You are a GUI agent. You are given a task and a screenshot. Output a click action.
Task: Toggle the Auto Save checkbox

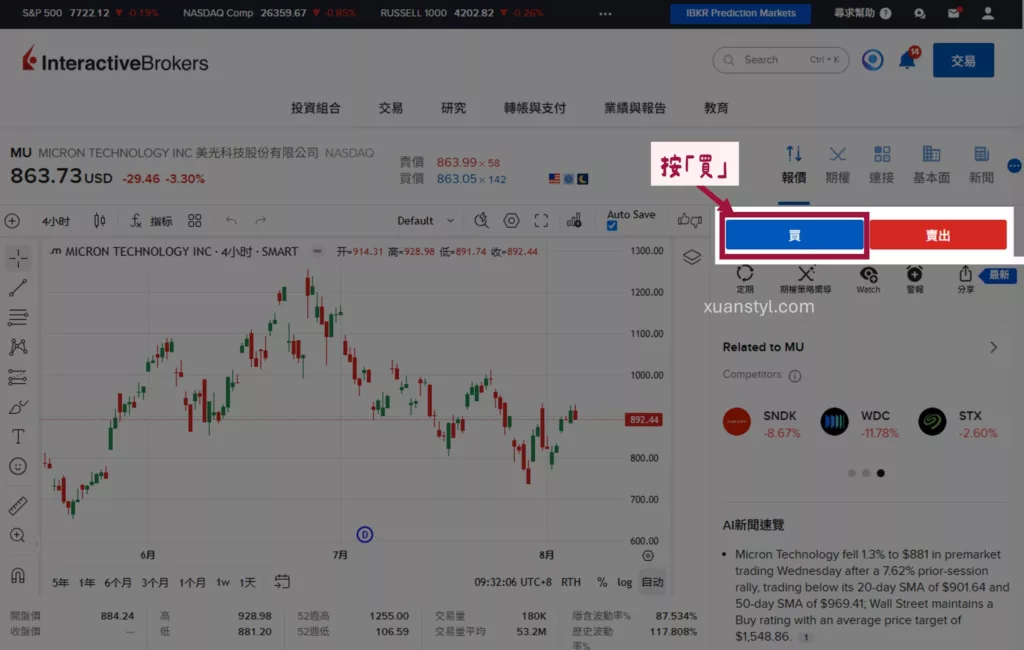612,226
